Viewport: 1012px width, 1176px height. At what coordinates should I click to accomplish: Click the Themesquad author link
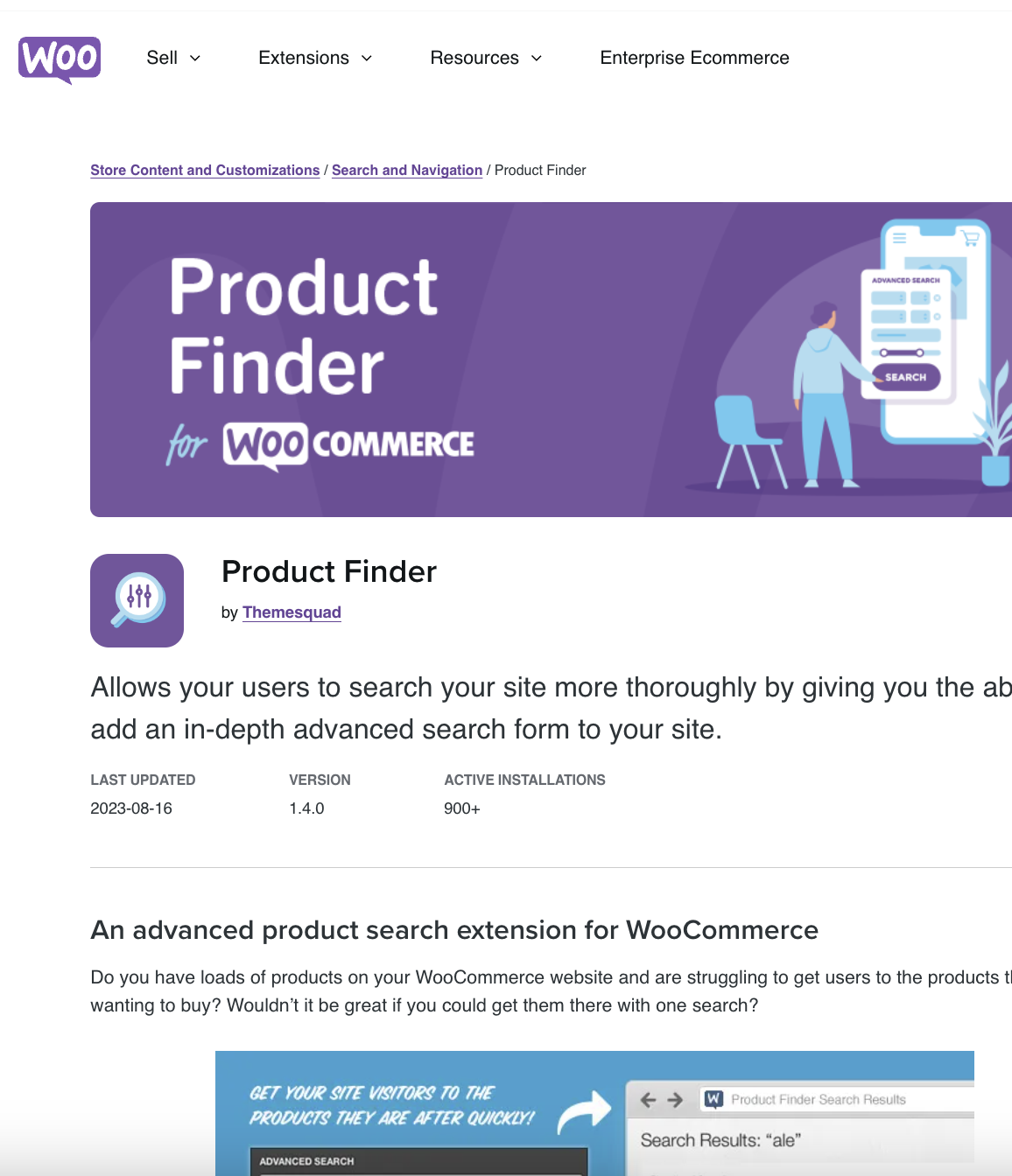tap(292, 612)
